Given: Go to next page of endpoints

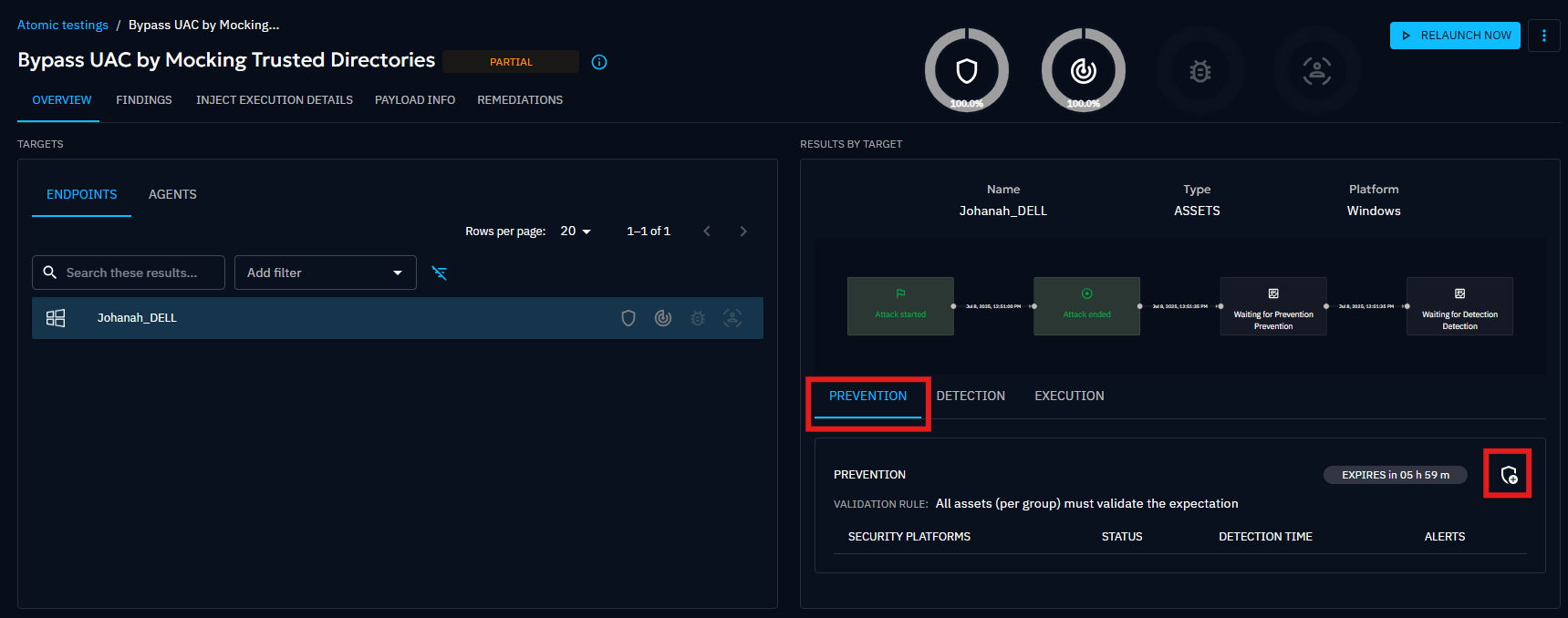Looking at the screenshot, I should [x=743, y=232].
